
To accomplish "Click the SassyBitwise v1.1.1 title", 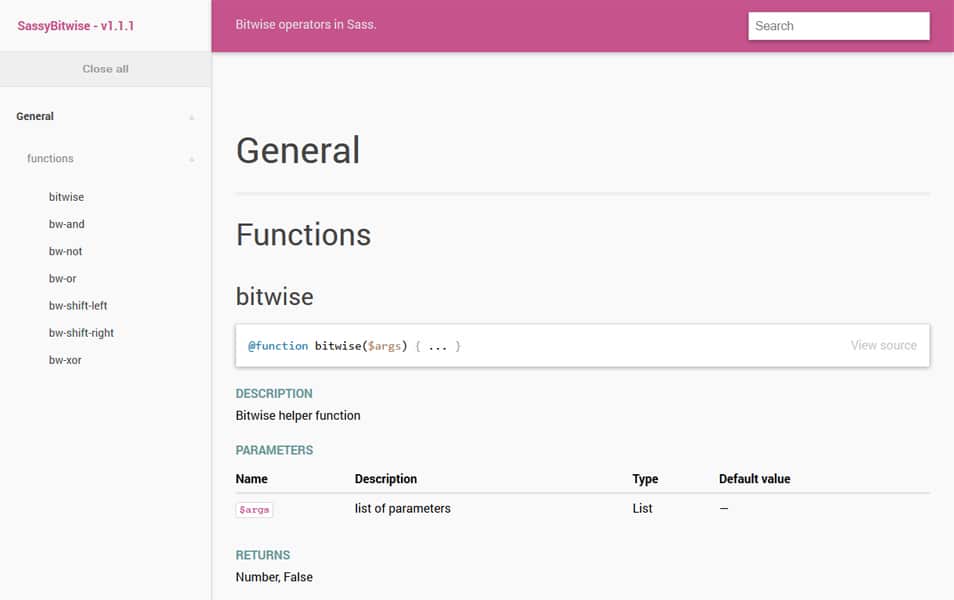I will pyautogui.click(x=74, y=25).
